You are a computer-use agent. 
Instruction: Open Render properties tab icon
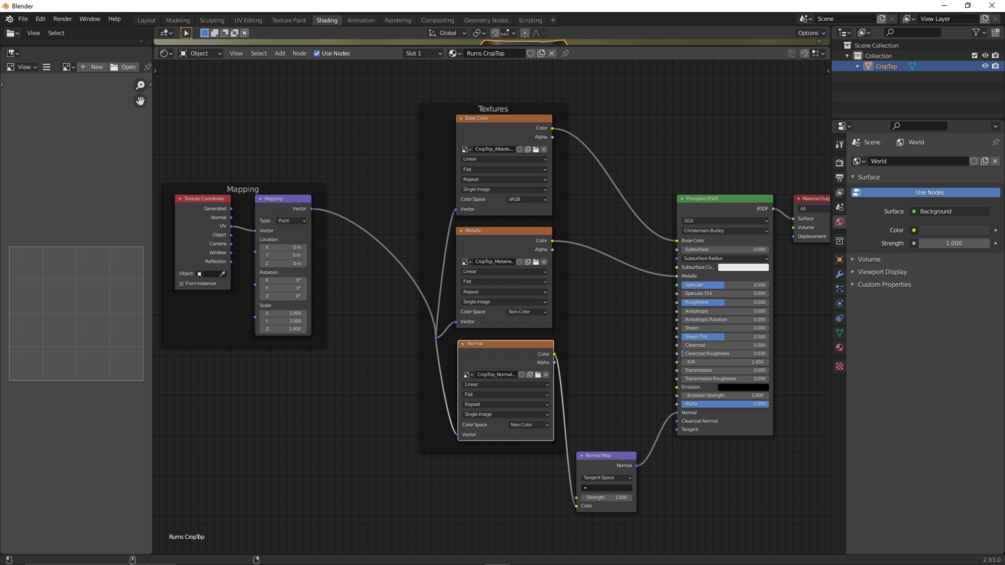(840, 162)
